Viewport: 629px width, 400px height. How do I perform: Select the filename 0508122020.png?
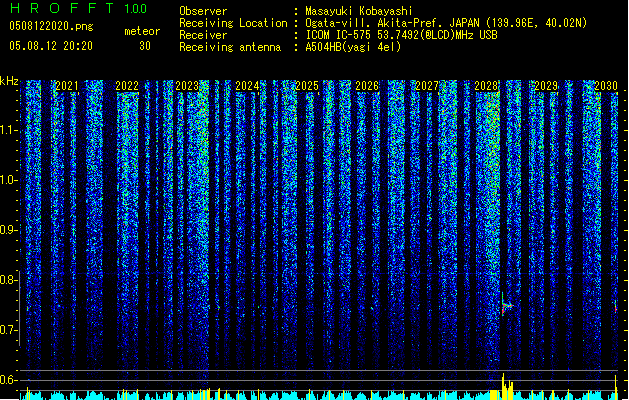click(x=51, y=27)
